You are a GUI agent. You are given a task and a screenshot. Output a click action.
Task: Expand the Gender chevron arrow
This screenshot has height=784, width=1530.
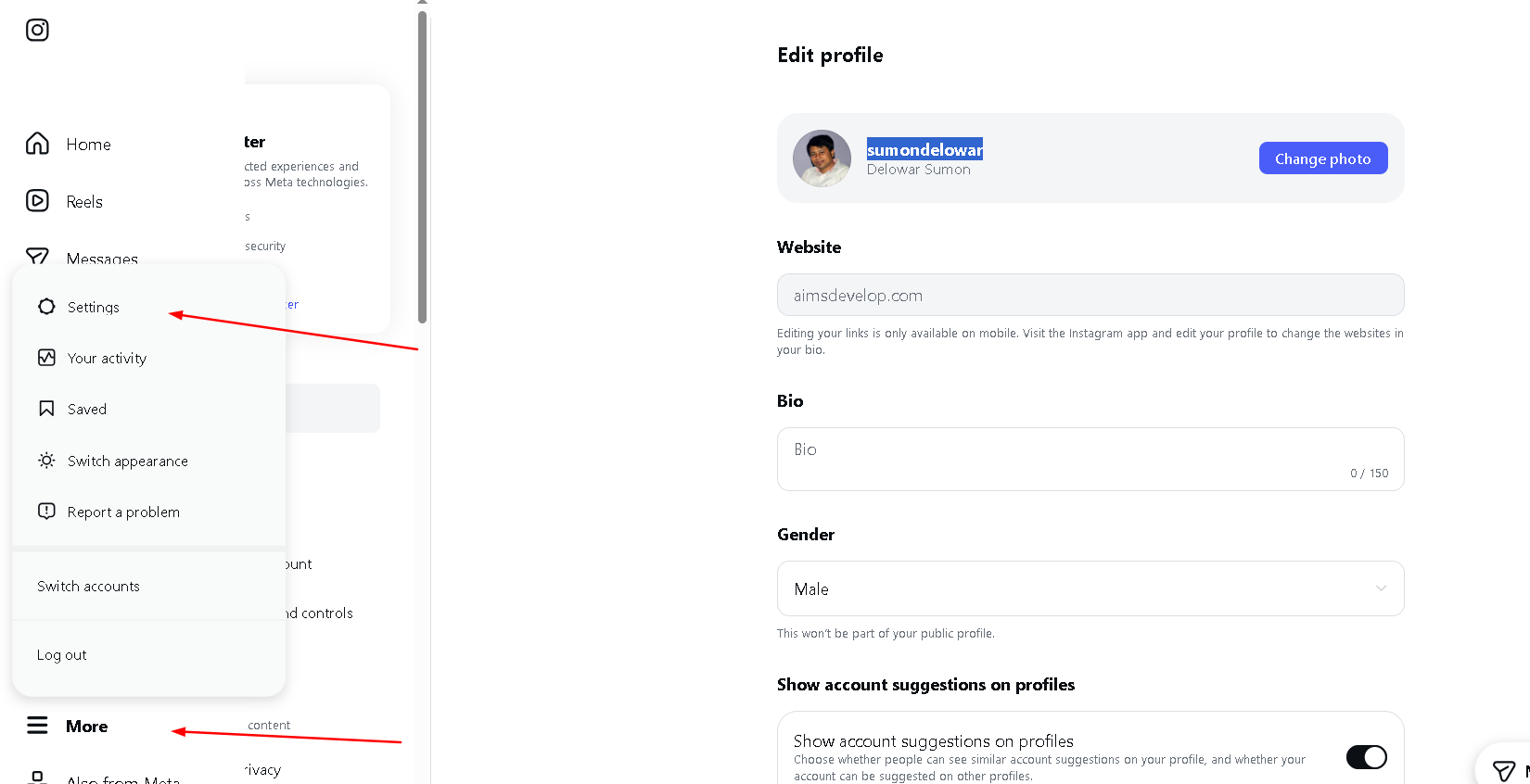[x=1381, y=588]
